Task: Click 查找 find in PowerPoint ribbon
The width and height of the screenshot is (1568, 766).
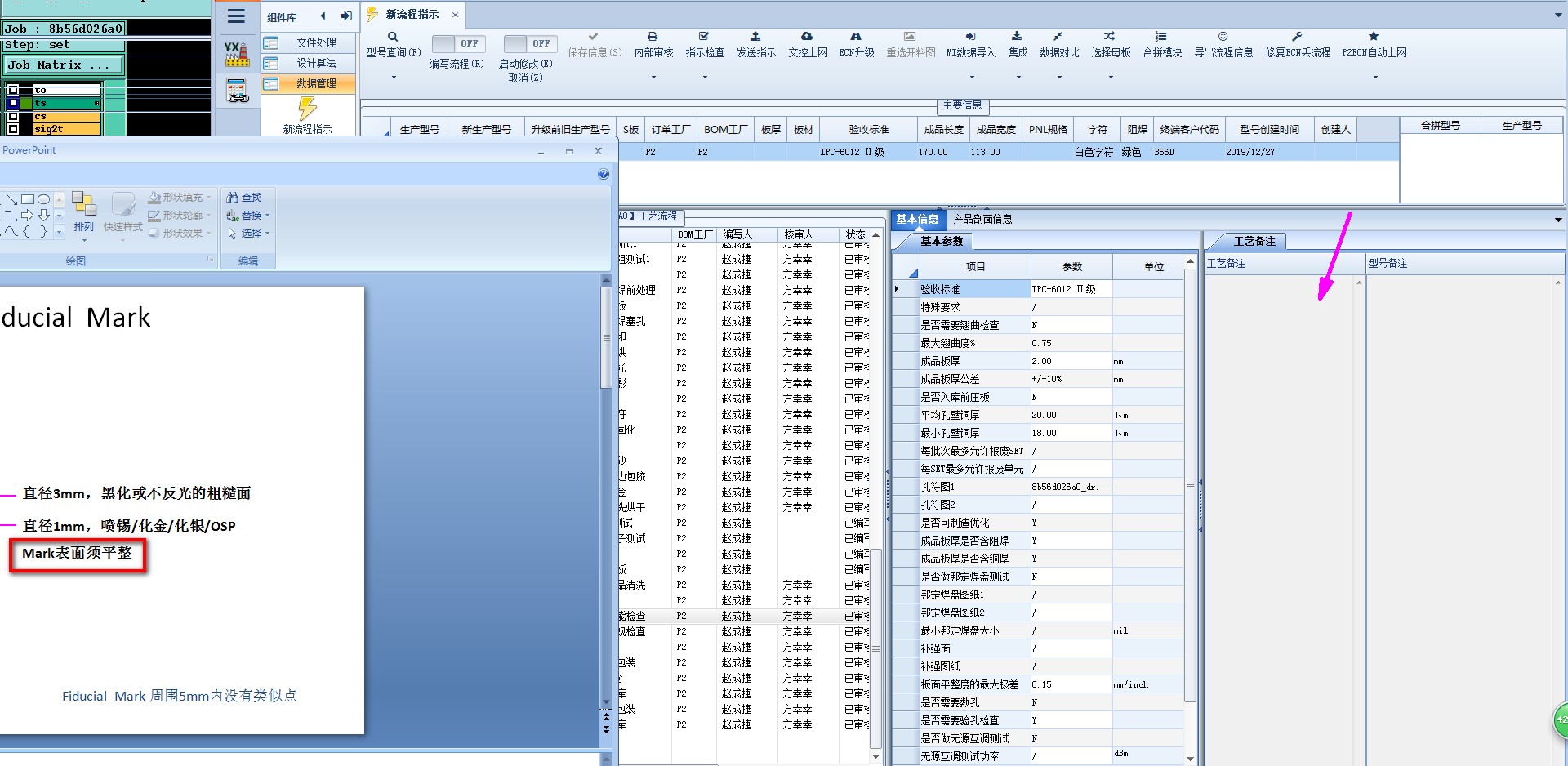Action: coord(244,198)
